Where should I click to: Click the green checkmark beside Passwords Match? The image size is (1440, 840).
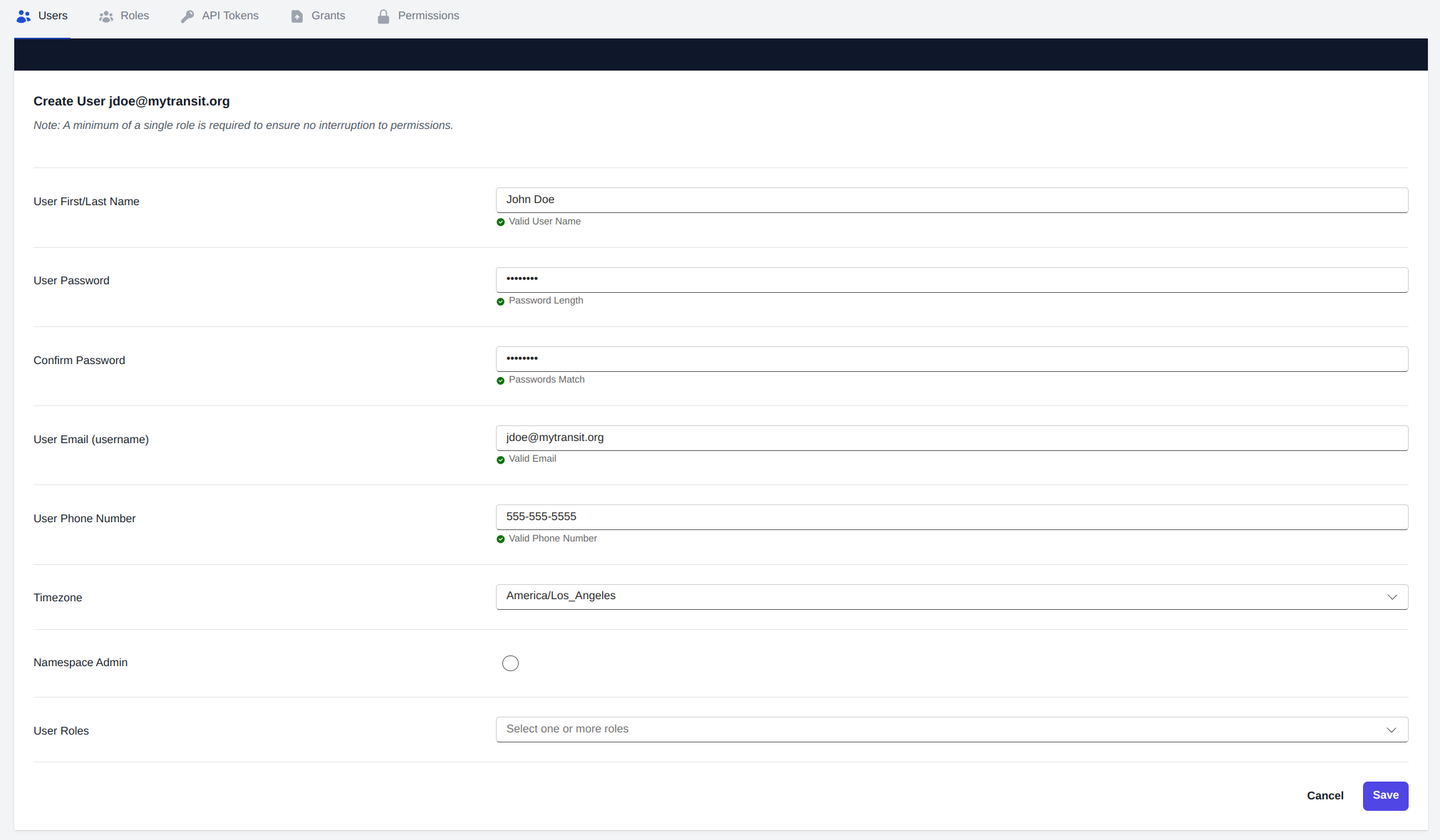tap(500, 380)
